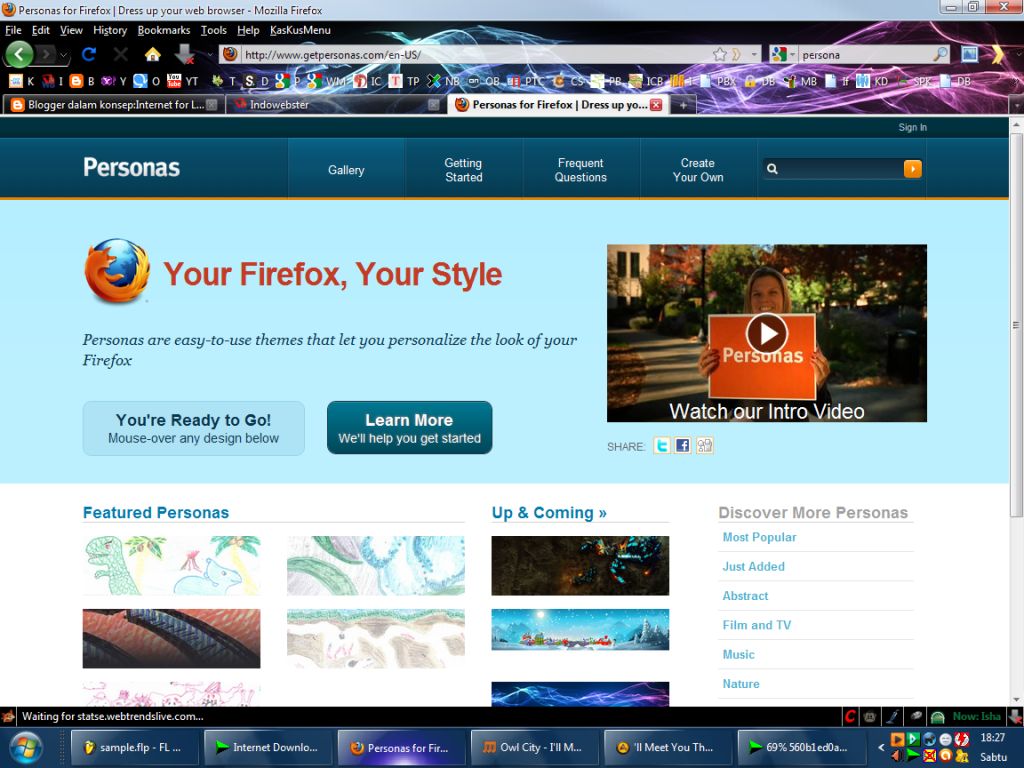Click the picture icon right of search box

pos(970,54)
